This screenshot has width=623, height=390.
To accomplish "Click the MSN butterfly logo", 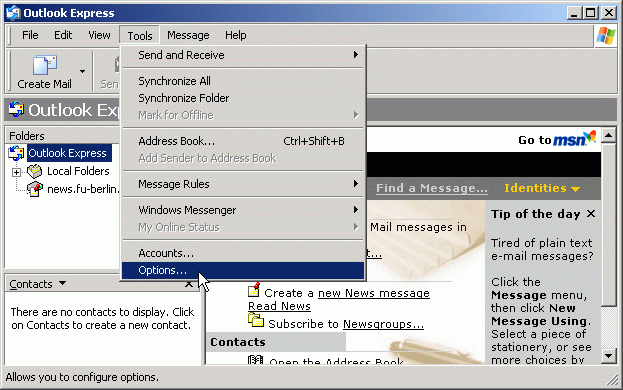I will pos(590,136).
